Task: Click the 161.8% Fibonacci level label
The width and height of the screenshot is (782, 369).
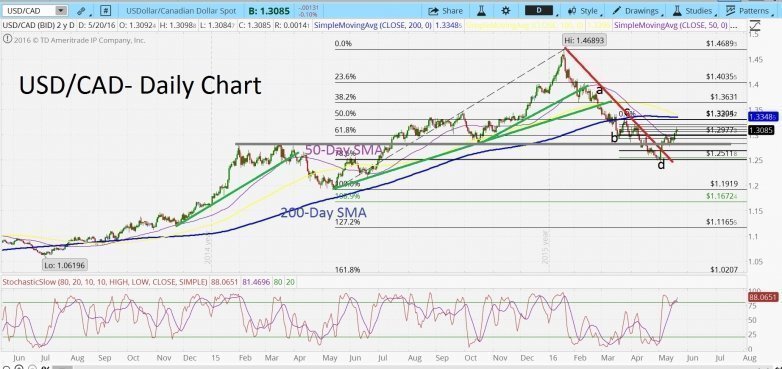Action: pos(348,270)
